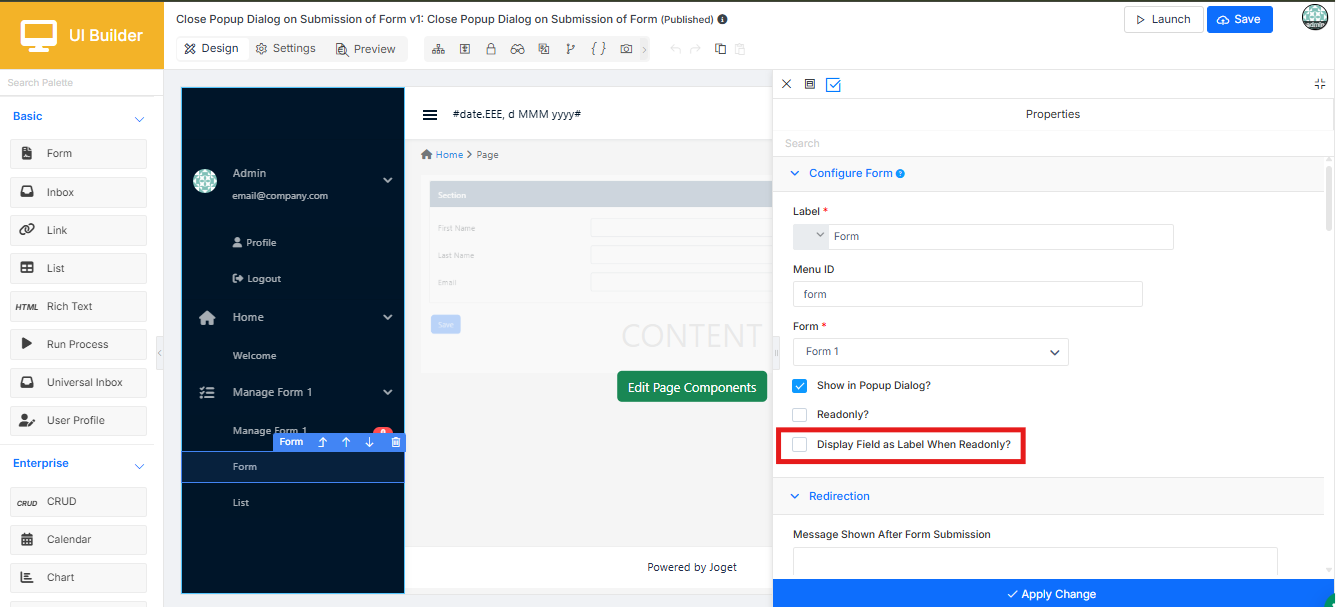
Task: Click the curly braces icon in the toolbar
Action: 598,49
